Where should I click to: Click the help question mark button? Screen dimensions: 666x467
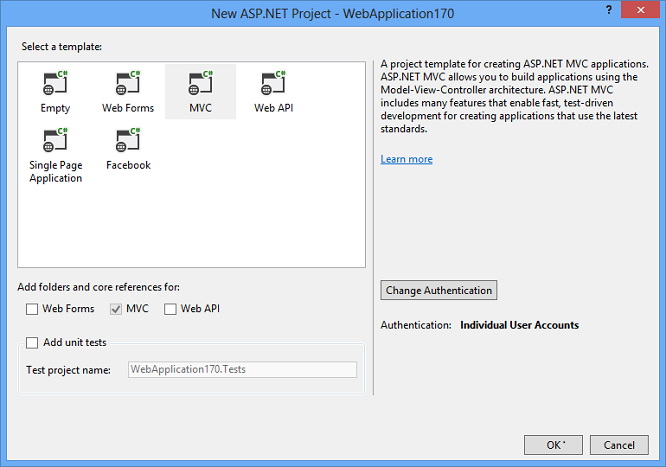(x=610, y=9)
